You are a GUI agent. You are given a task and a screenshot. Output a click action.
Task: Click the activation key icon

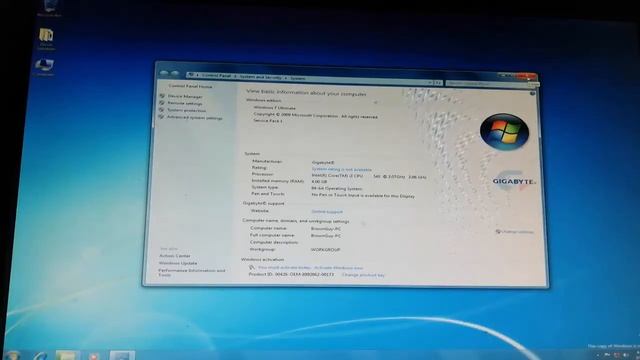[x=252, y=268]
